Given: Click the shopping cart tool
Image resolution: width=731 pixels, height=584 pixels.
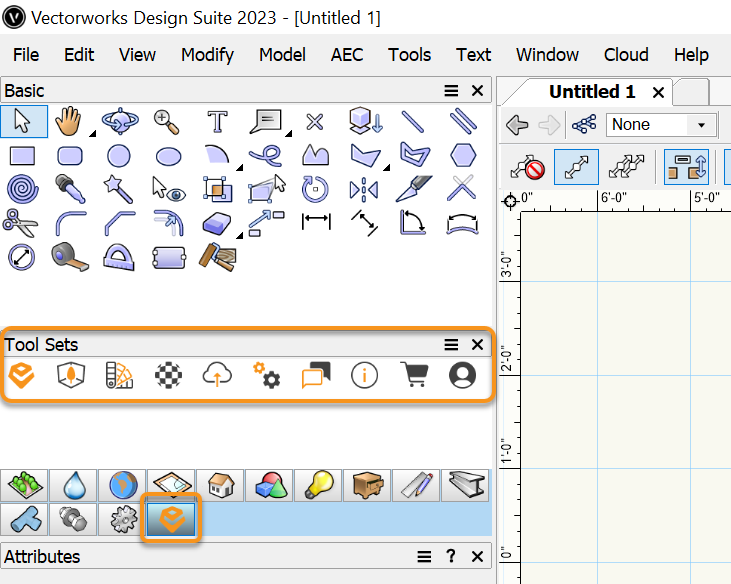Looking at the screenshot, I should 414,375.
